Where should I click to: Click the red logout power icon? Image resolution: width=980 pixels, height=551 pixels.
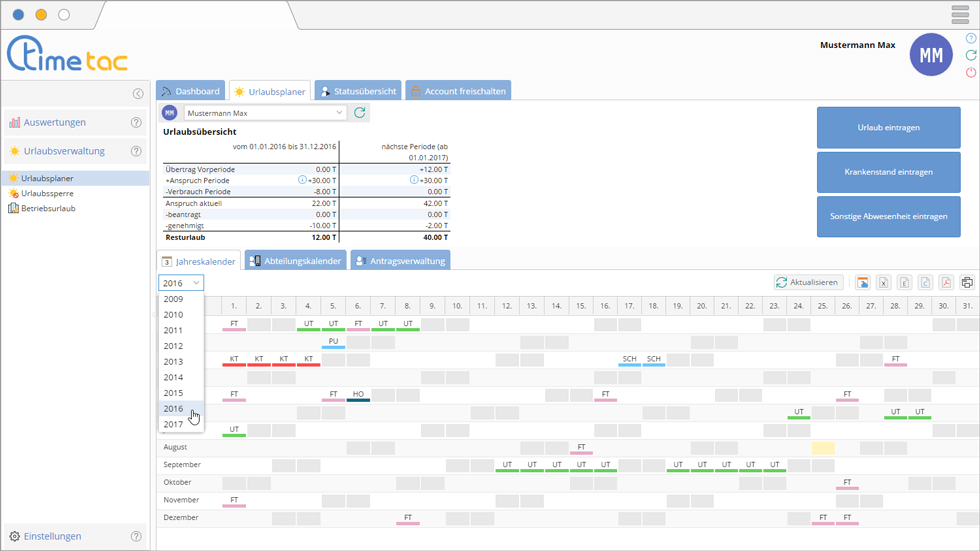coord(971,73)
